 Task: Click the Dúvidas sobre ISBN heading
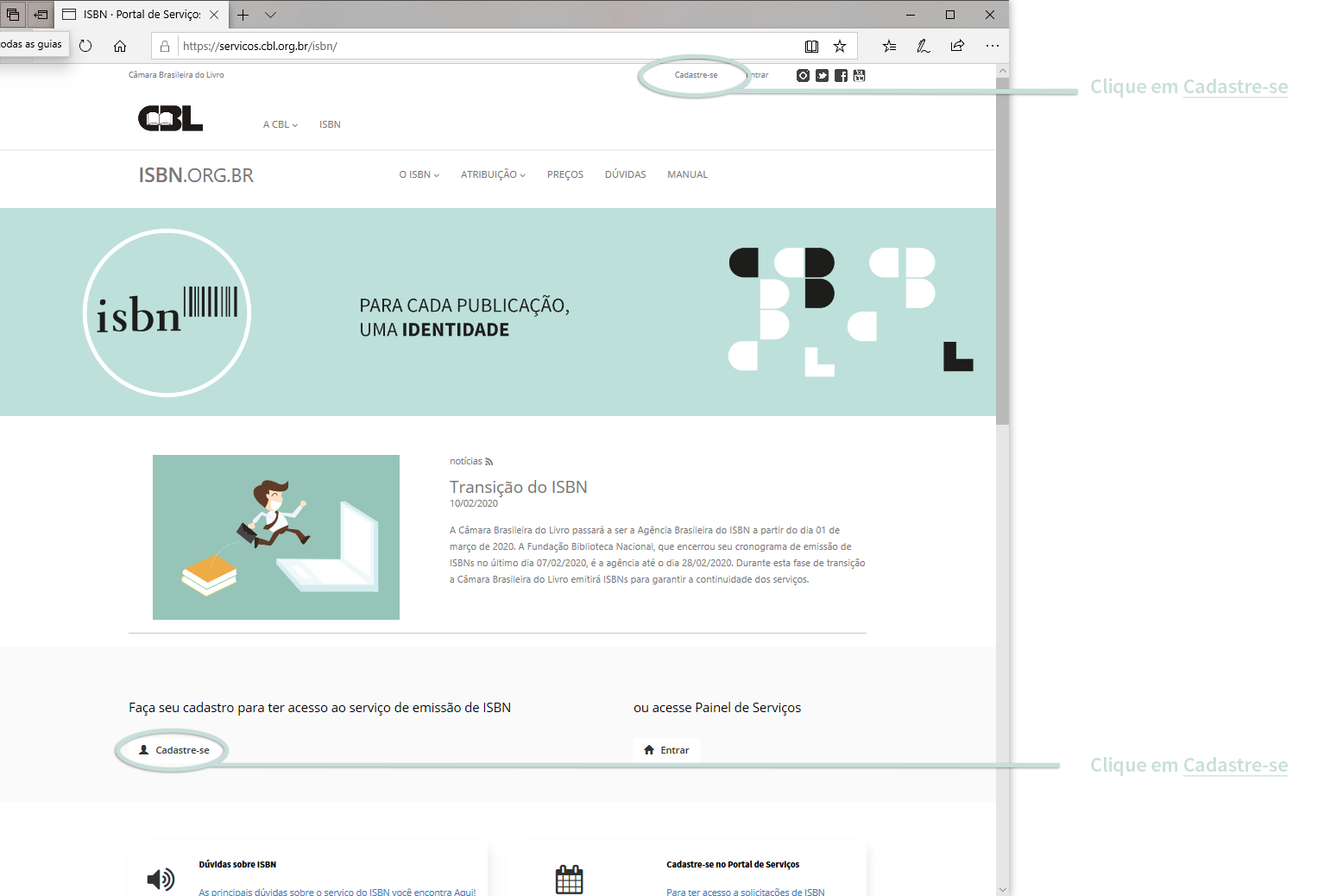coord(237,864)
